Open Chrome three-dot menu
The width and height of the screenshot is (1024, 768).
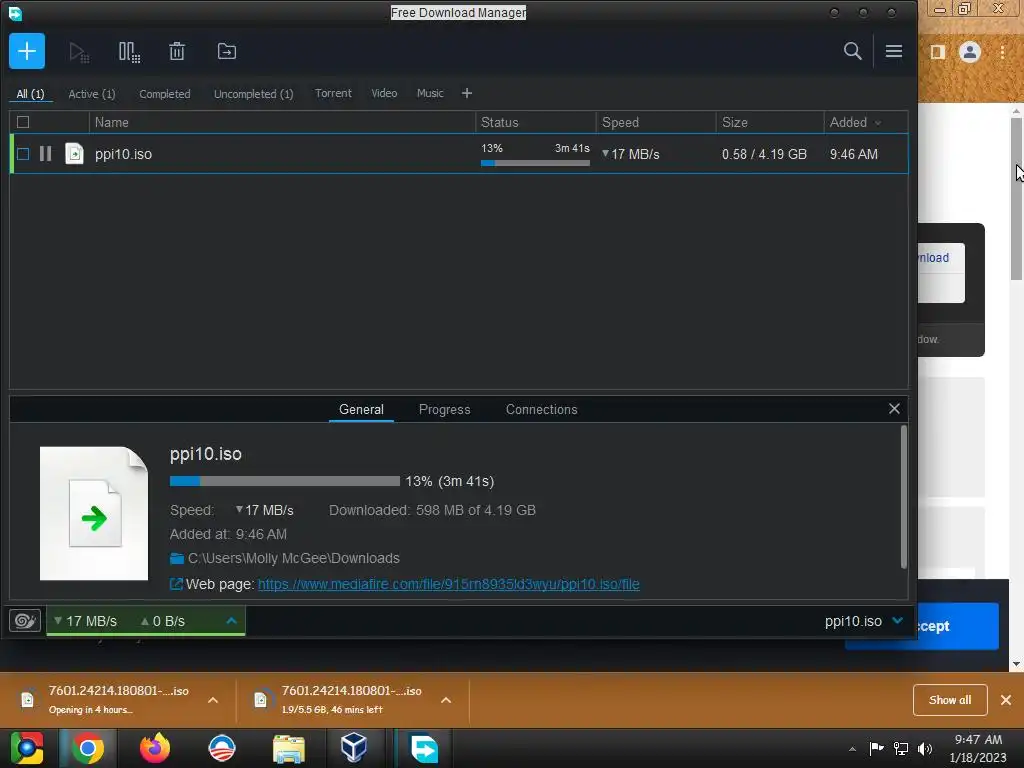1002,52
